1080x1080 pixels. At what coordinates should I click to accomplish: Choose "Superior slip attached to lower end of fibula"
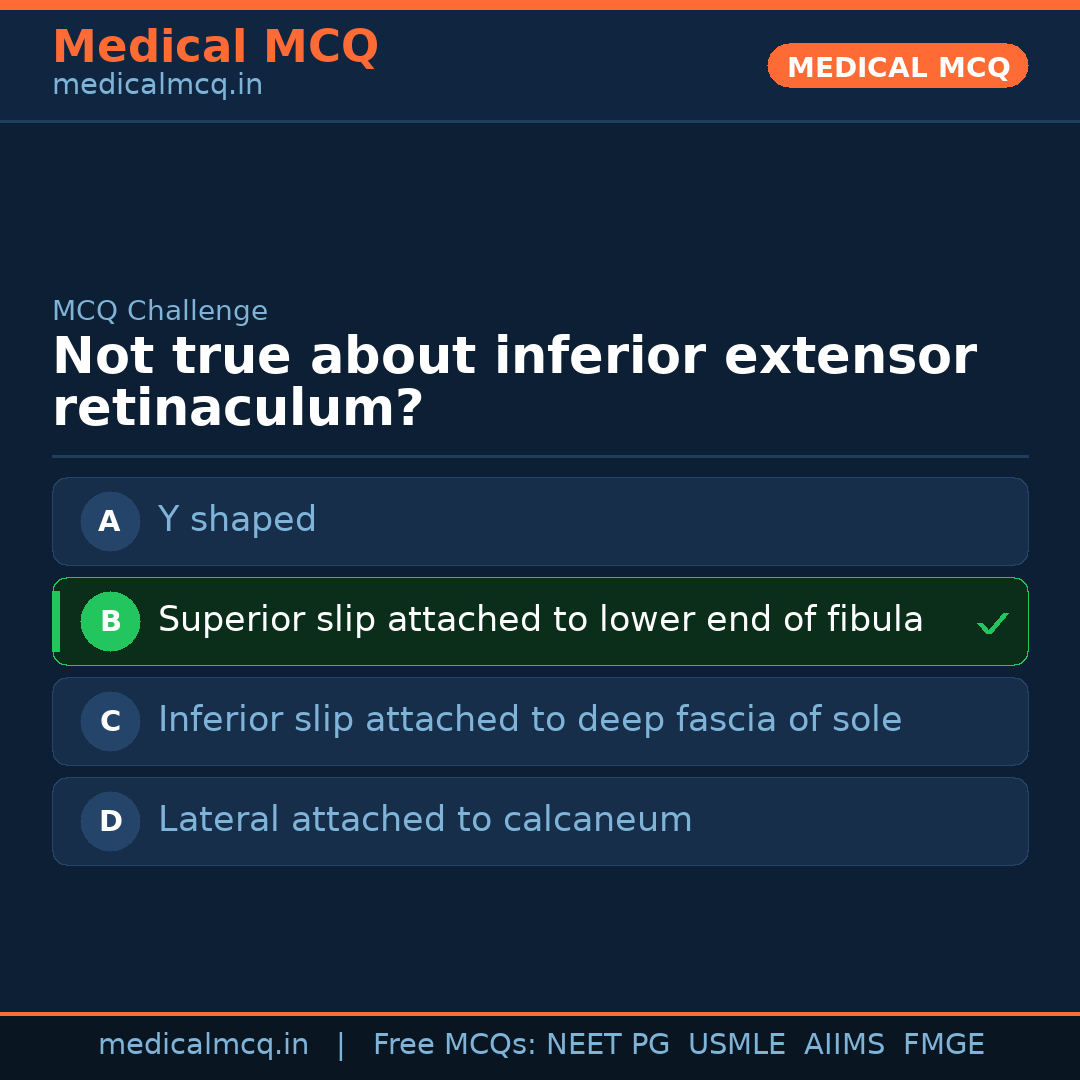click(x=540, y=620)
